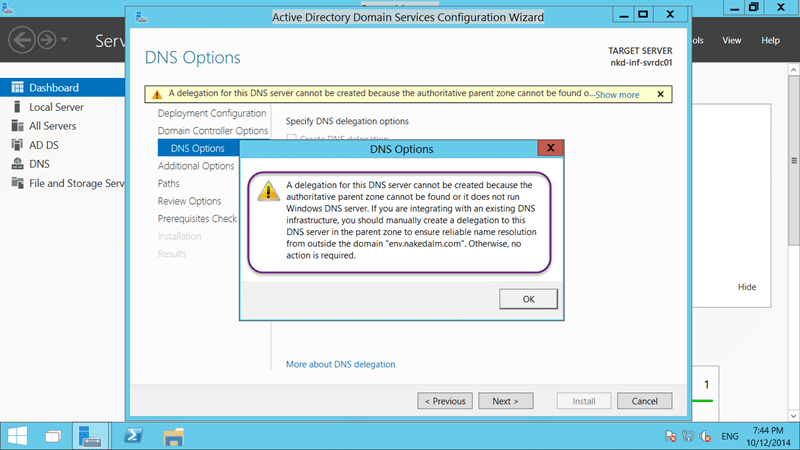Go back in Server Manager
This screenshot has height=450, width=800.
click(x=21, y=39)
